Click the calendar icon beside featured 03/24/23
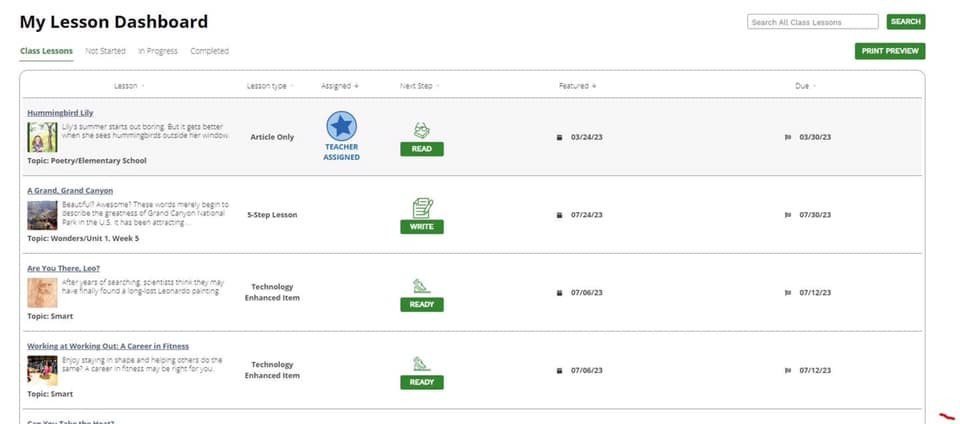Viewport: 960px width, 424px height. (559, 137)
